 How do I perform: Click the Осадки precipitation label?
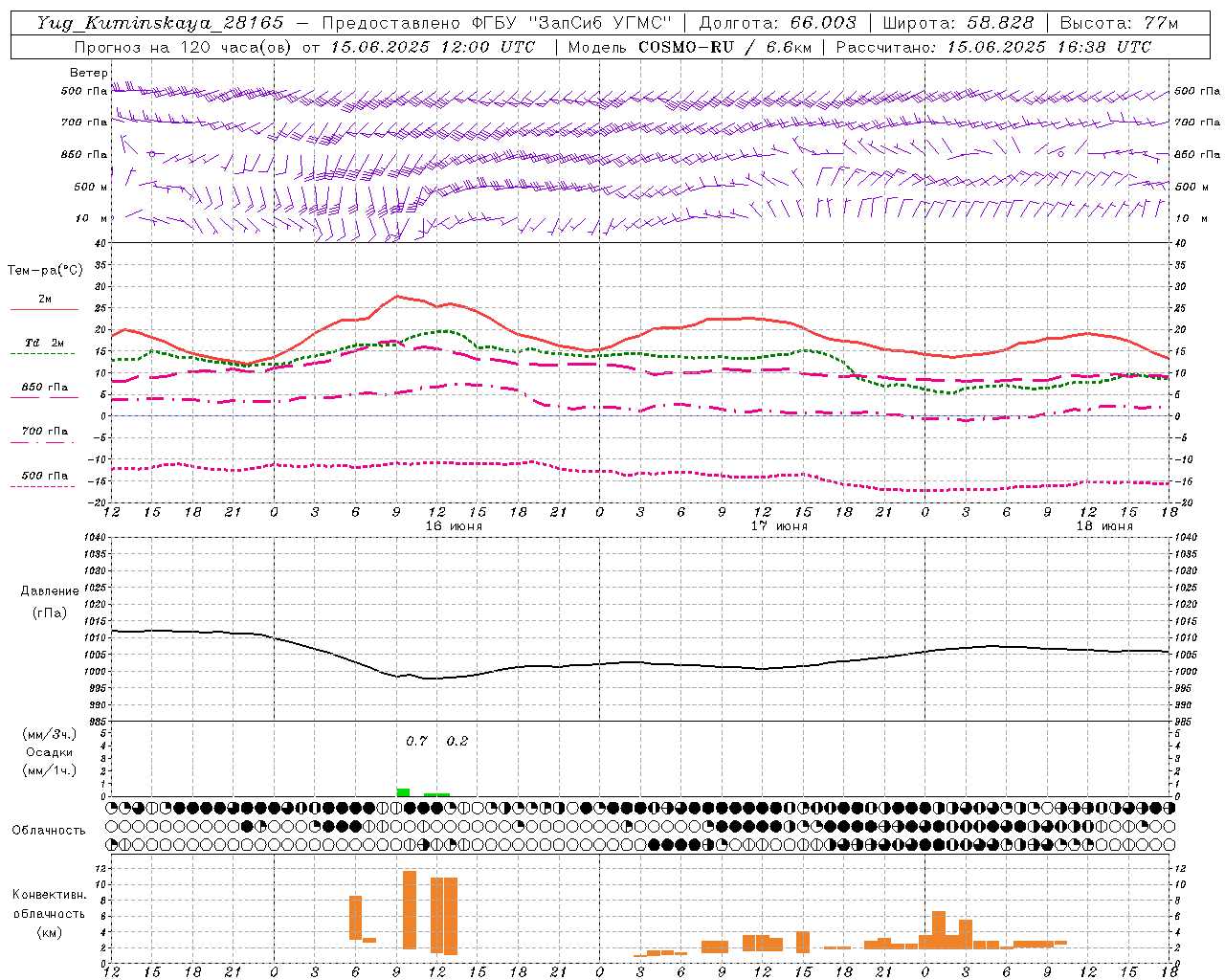(x=49, y=752)
